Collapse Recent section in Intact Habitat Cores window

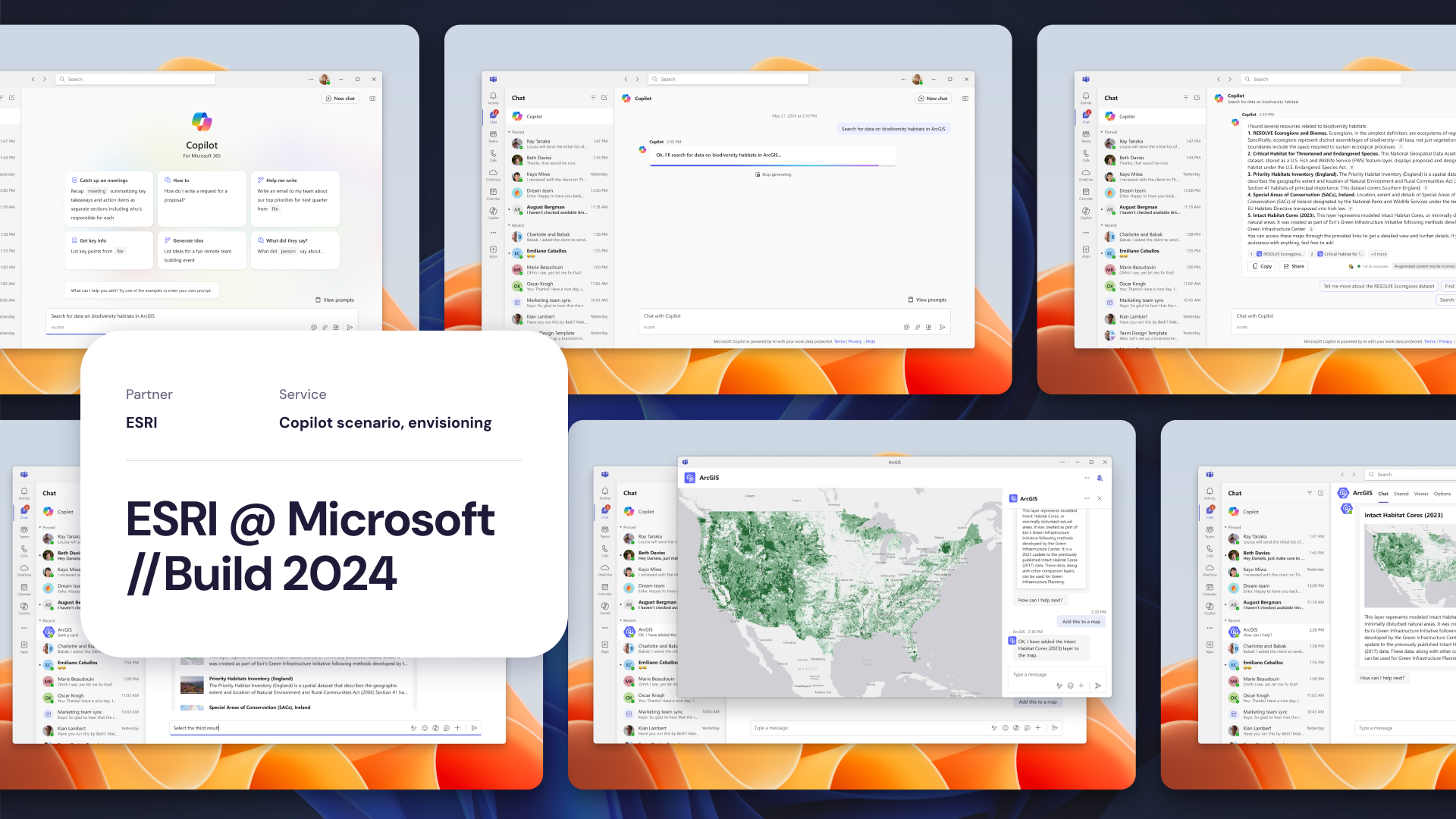(x=1233, y=620)
